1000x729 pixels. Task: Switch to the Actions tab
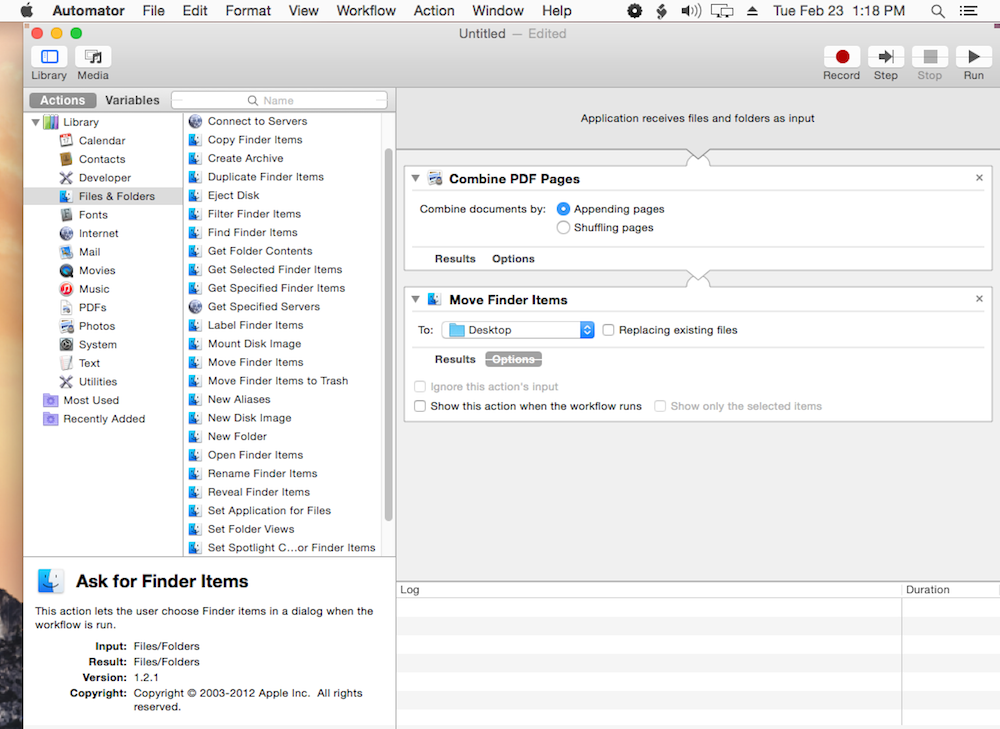tap(62, 100)
